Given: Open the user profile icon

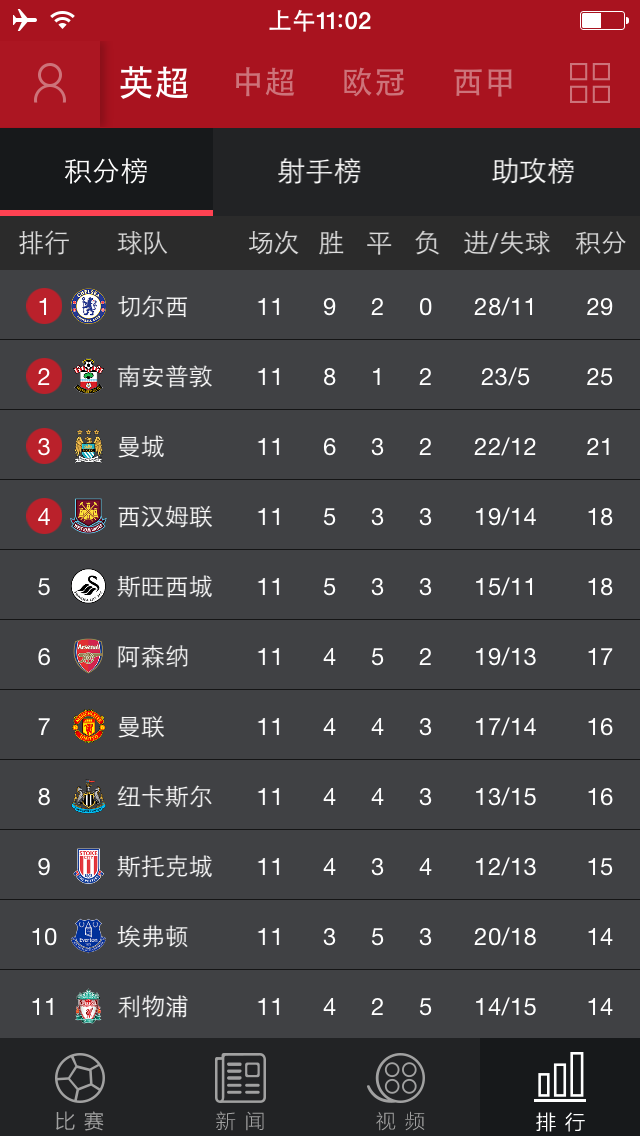Looking at the screenshot, I should coord(50,83).
